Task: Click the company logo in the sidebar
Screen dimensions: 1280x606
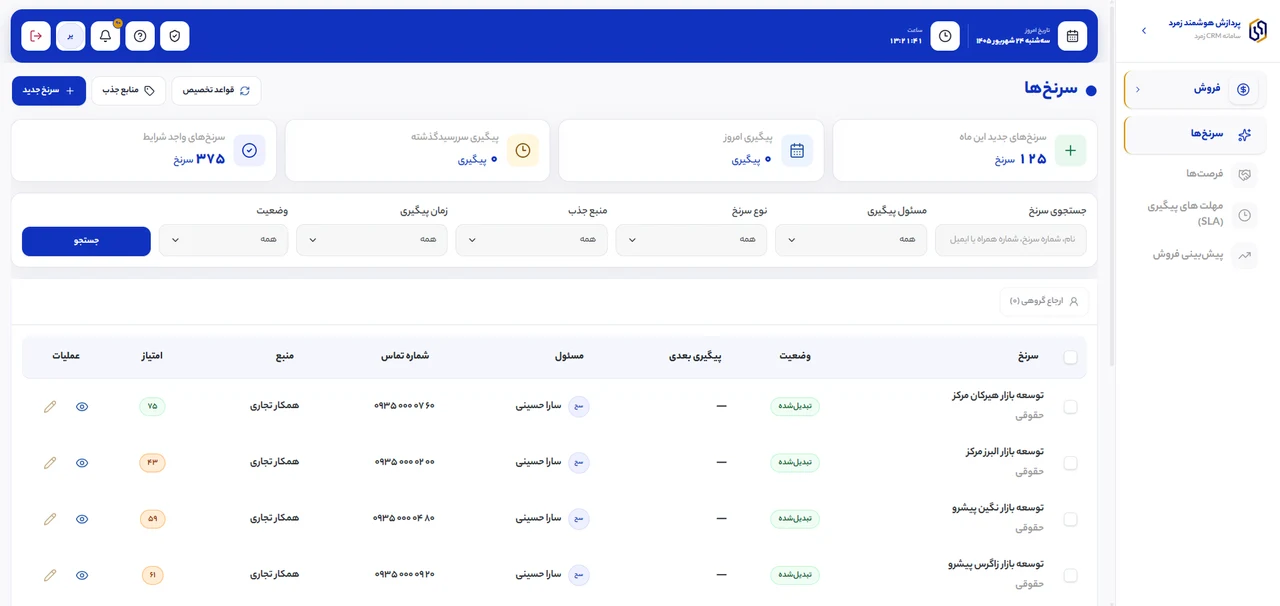Action: pos(1257,29)
